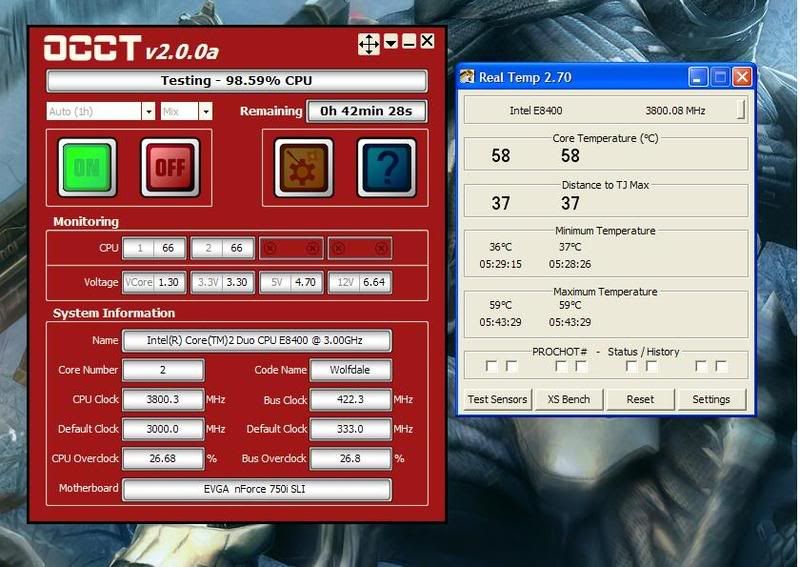Click the CPU core 2 temperature box
Image resolution: width=800 pixels, height=567 pixels.
222,248
